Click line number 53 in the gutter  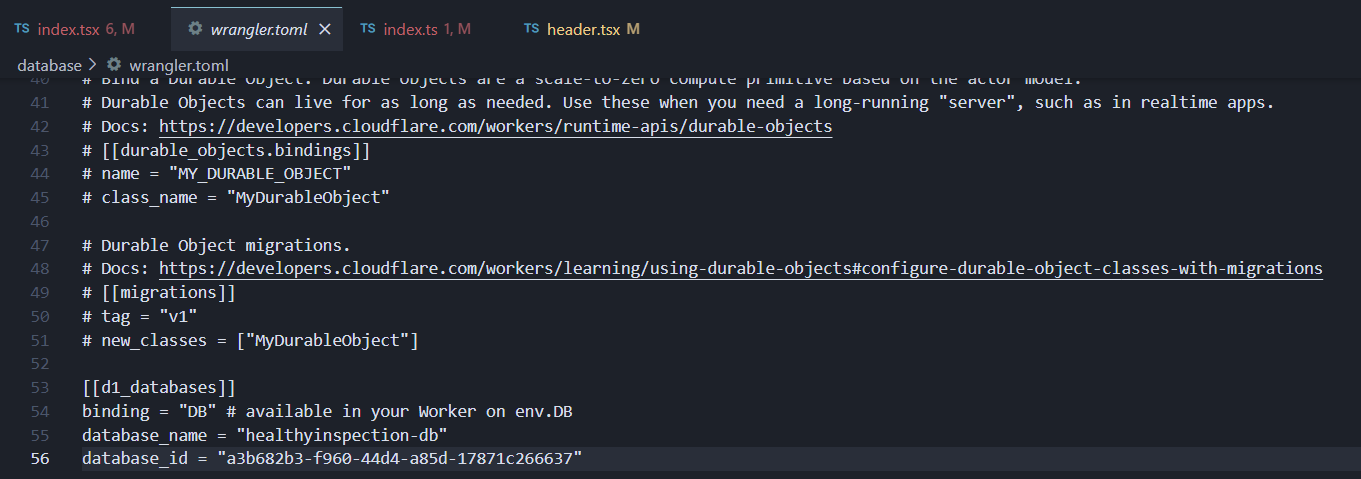pos(39,387)
